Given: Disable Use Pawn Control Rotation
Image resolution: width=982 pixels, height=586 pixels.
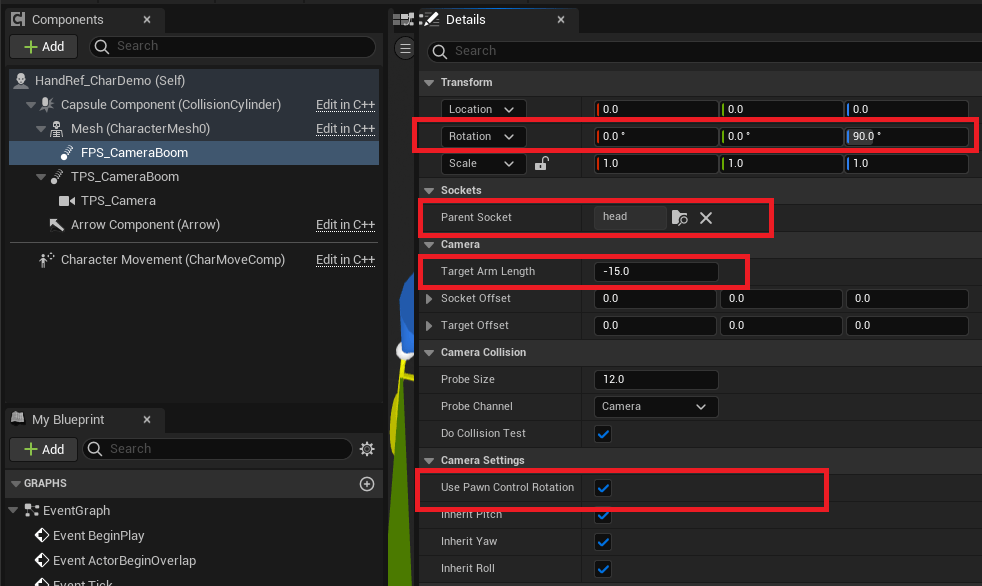Looking at the screenshot, I should tap(603, 488).
